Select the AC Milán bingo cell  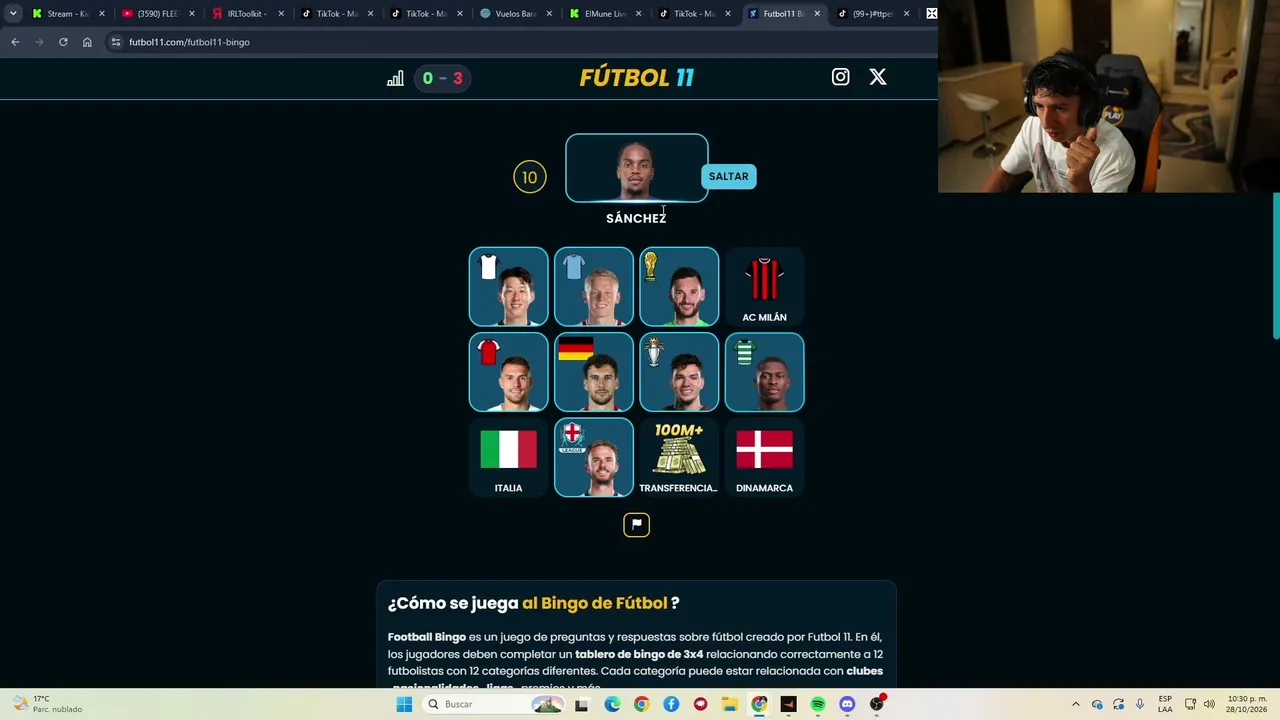[x=764, y=287]
